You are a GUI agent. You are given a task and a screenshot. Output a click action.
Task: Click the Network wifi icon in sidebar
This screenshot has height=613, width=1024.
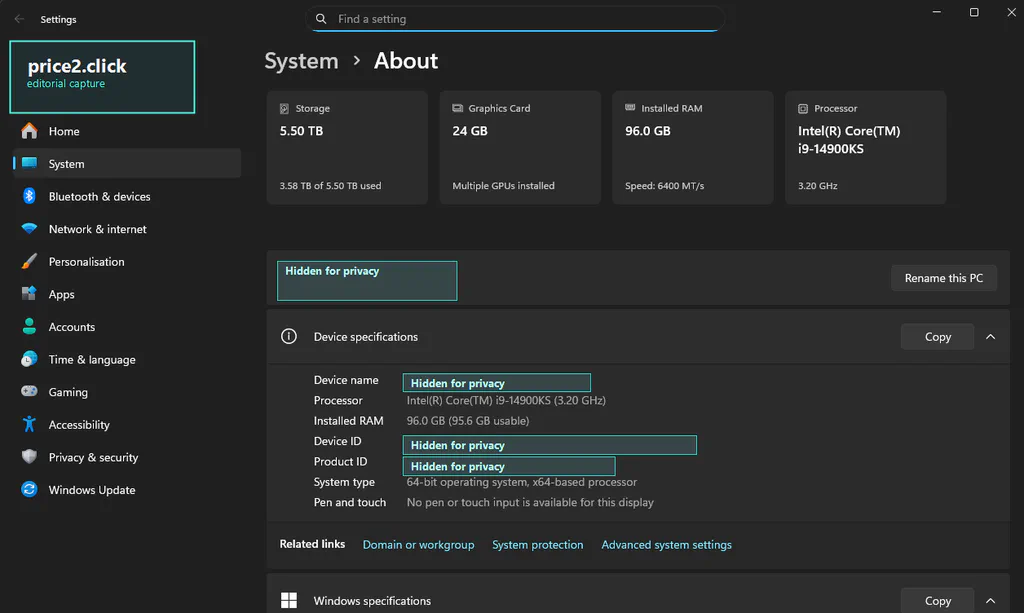point(29,228)
